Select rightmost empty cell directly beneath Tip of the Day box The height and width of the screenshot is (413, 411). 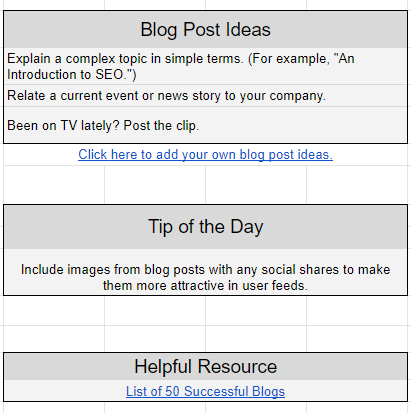point(357,311)
